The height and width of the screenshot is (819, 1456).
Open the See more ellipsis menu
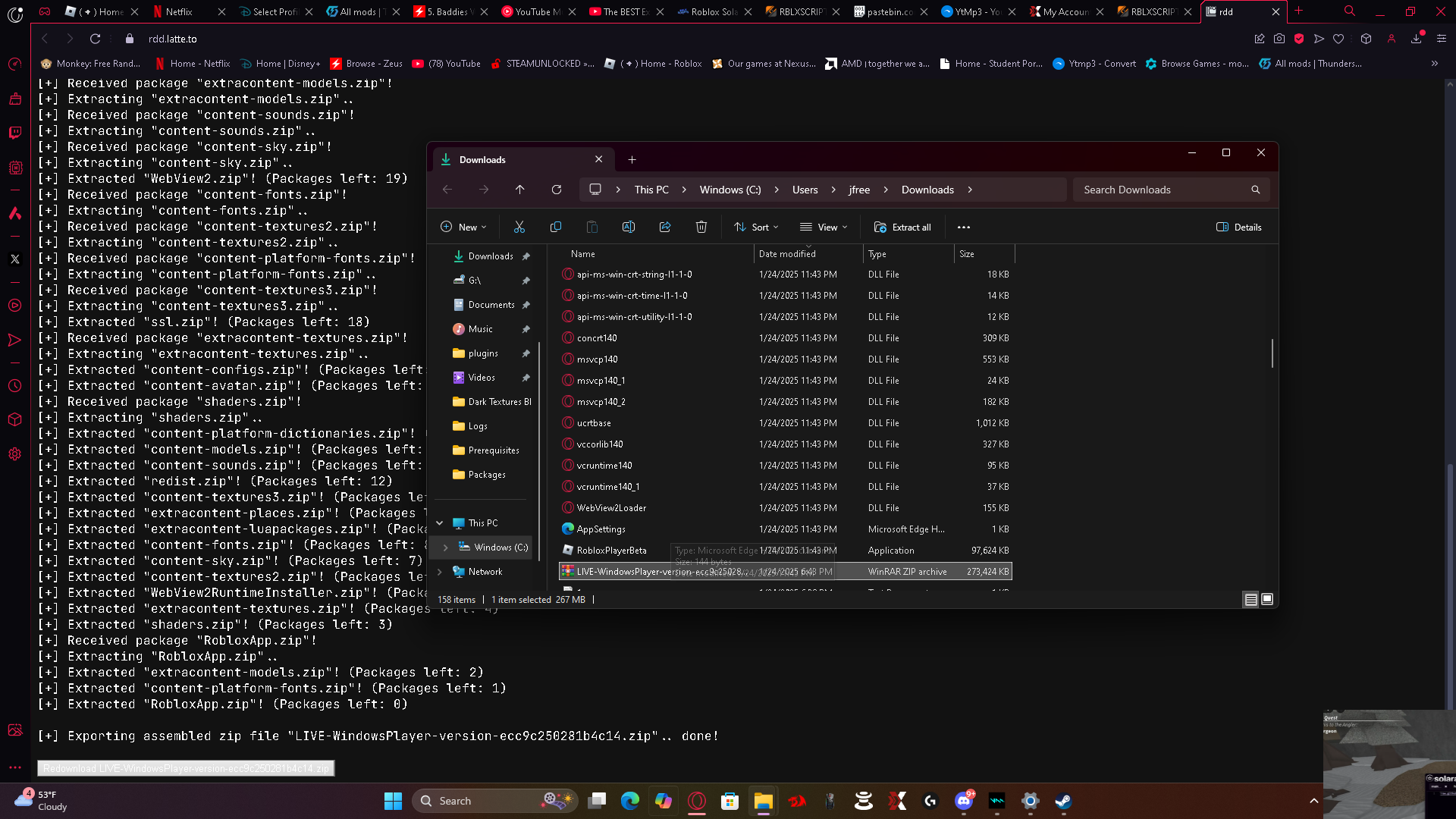tap(964, 227)
